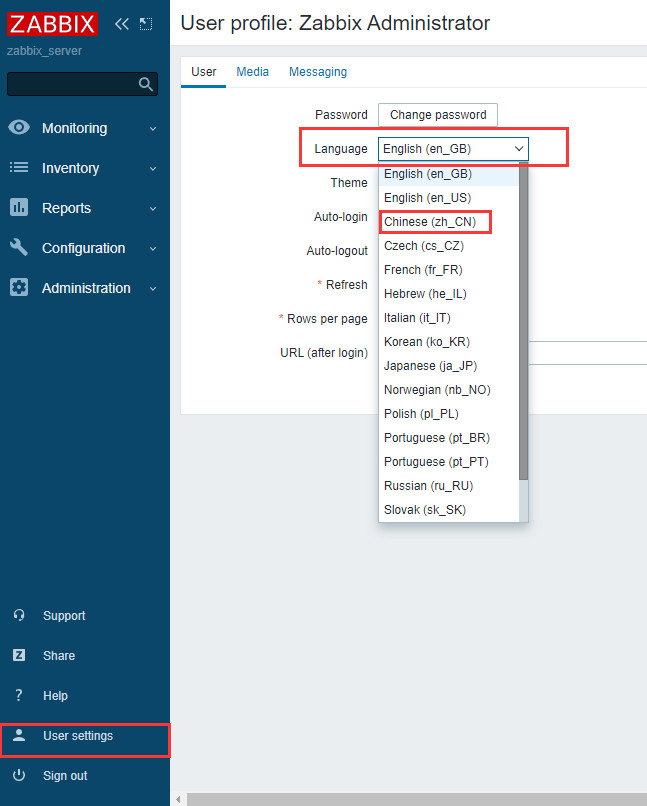The image size is (647, 806).
Task: Open the Language dropdown box
Action: [453, 149]
